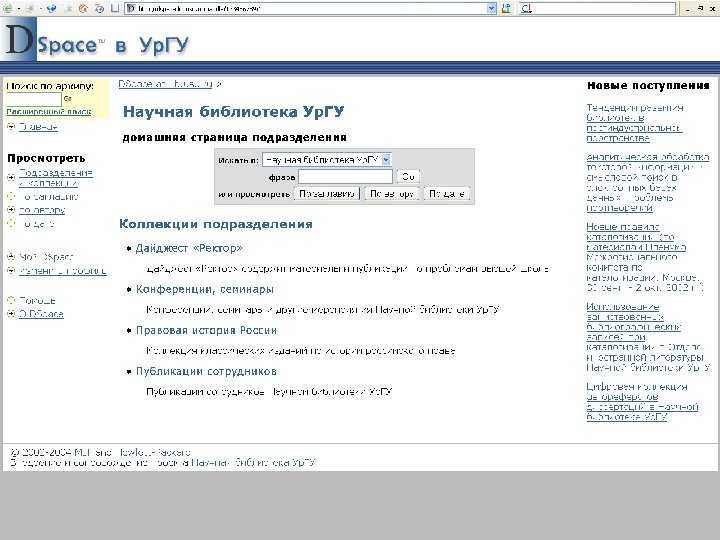Click the address bar site favicon
This screenshot has height=540, width=720.
(x=131, y=8)
